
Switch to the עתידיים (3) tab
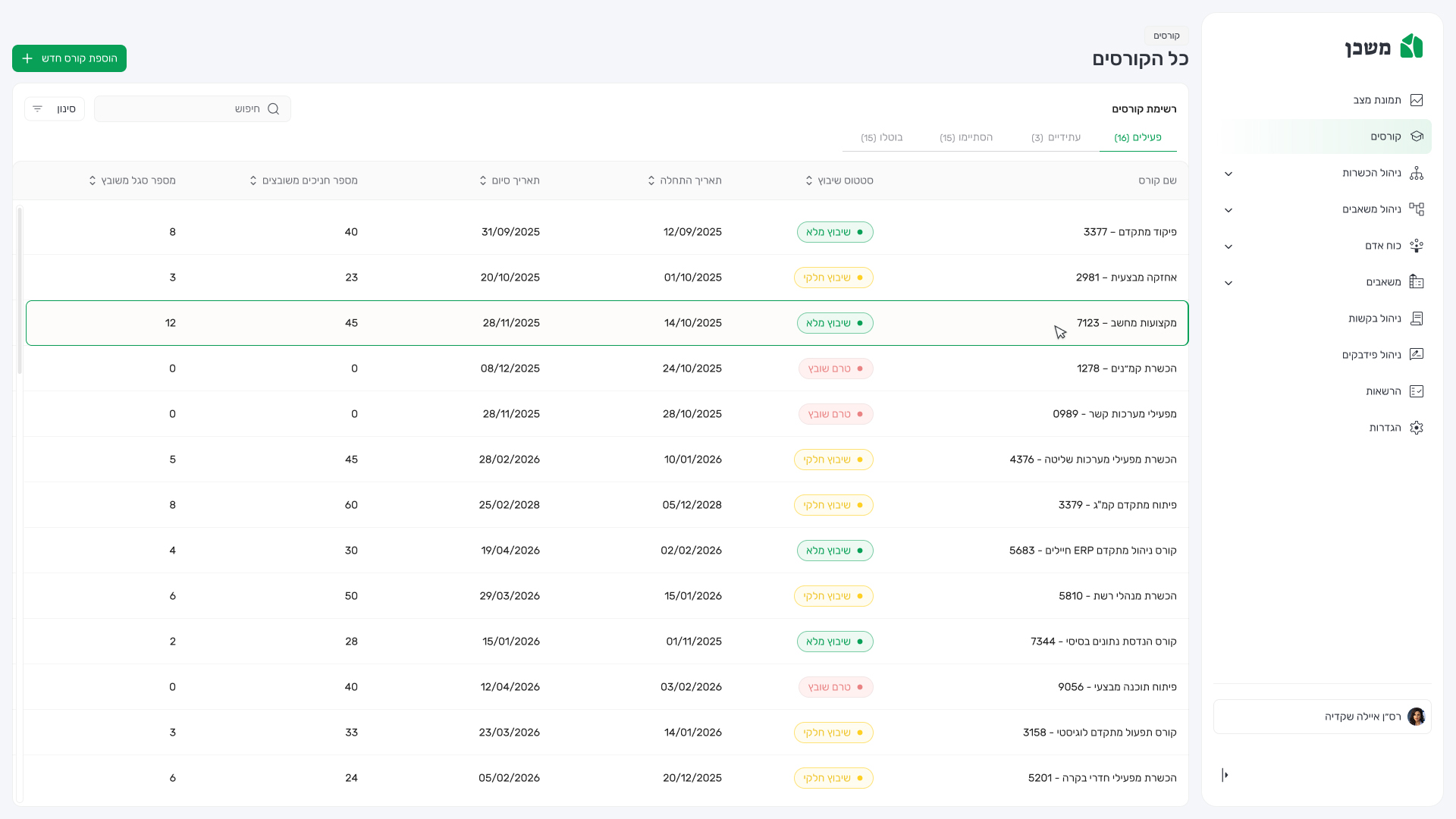pos(1056,137)
